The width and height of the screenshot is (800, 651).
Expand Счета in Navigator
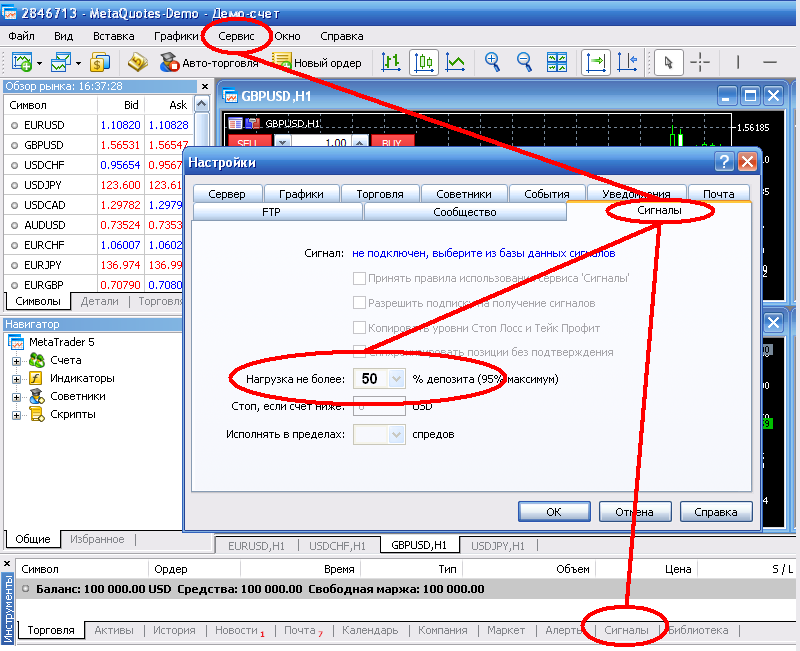(x=16, y=361)
